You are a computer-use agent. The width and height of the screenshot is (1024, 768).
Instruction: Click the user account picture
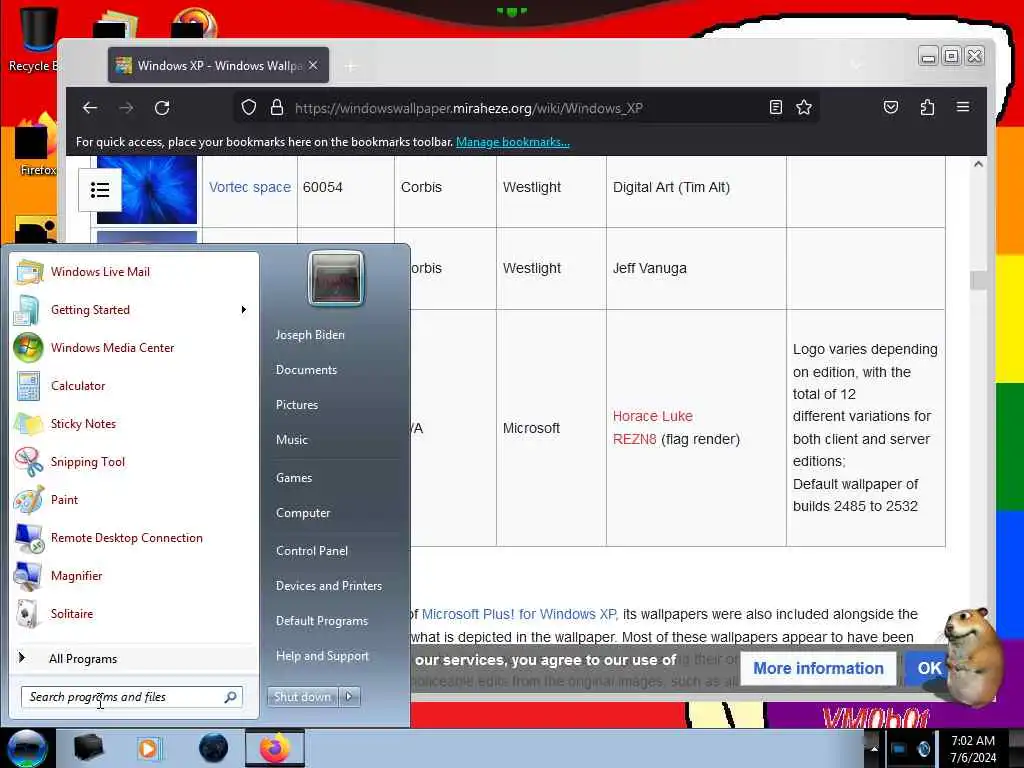pyautogui.click(x=336, y=278)
